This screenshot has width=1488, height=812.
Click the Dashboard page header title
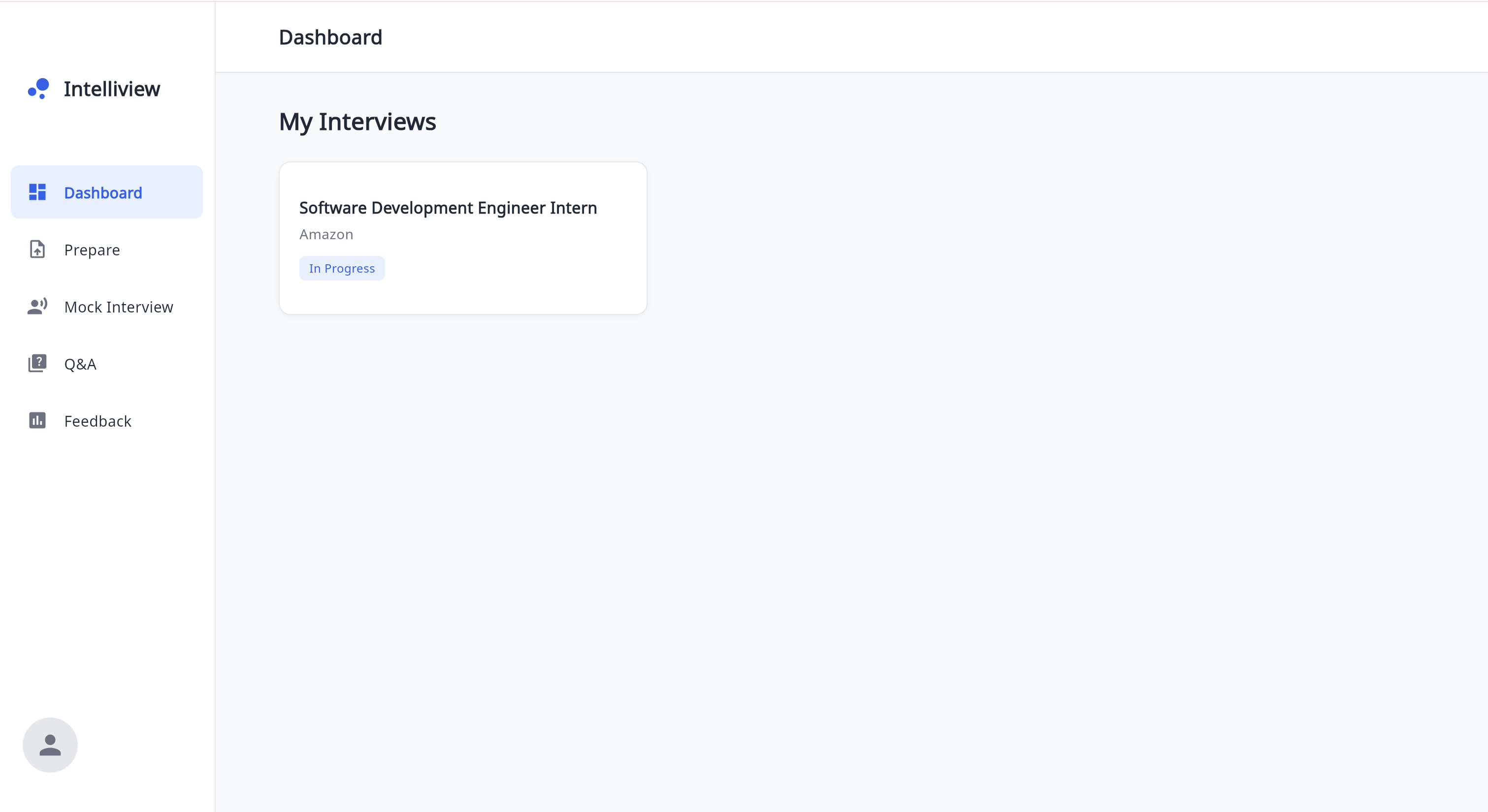tap(330, 37)
